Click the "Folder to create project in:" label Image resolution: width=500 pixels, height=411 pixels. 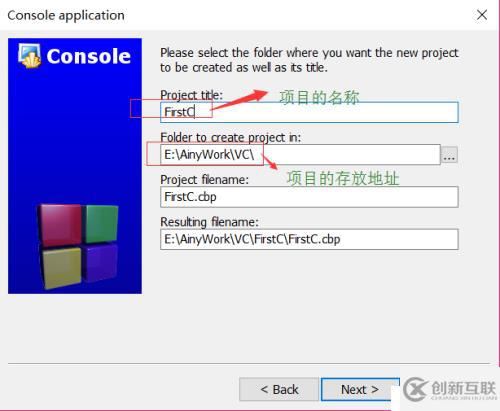[231, 137]
